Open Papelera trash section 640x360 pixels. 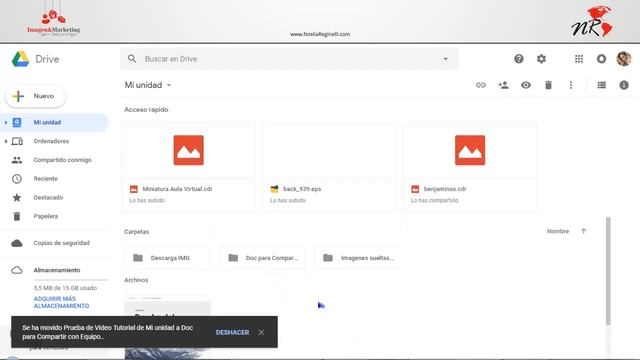[46, 216]
